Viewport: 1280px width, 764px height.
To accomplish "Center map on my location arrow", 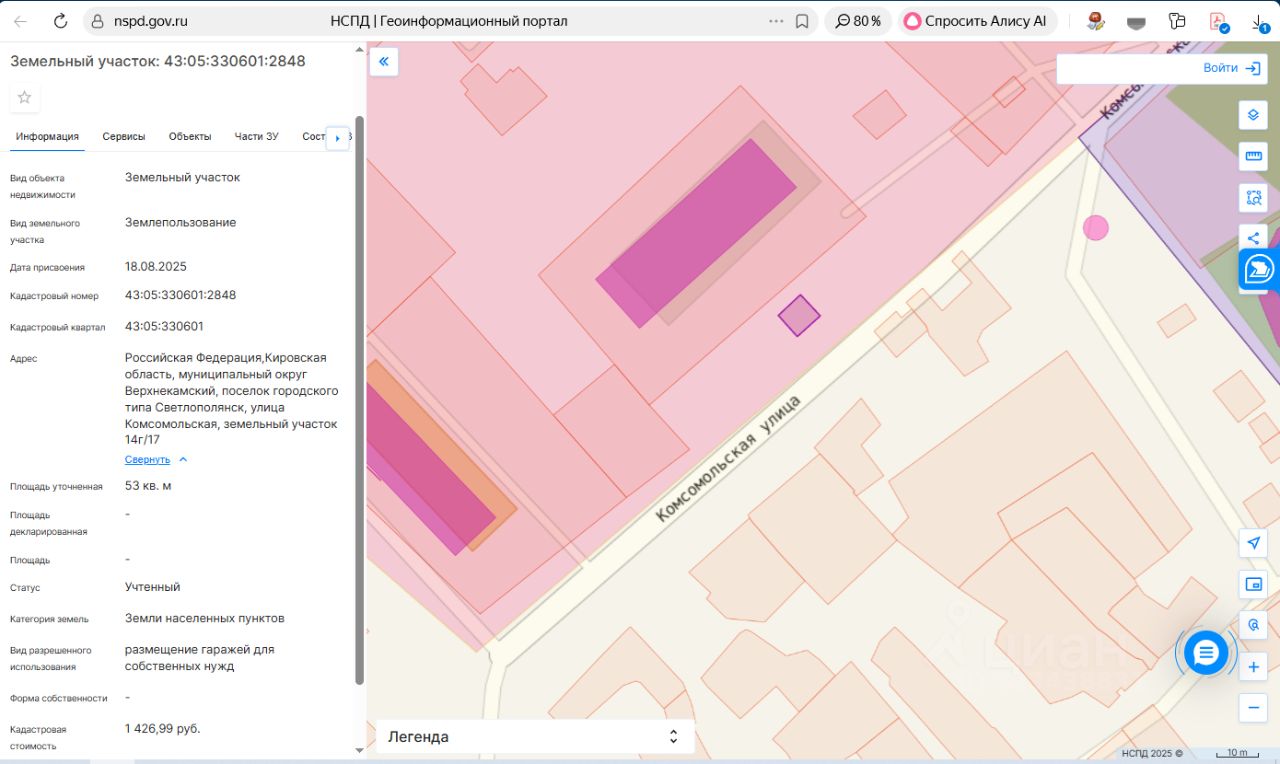I will pos(1253,542).
